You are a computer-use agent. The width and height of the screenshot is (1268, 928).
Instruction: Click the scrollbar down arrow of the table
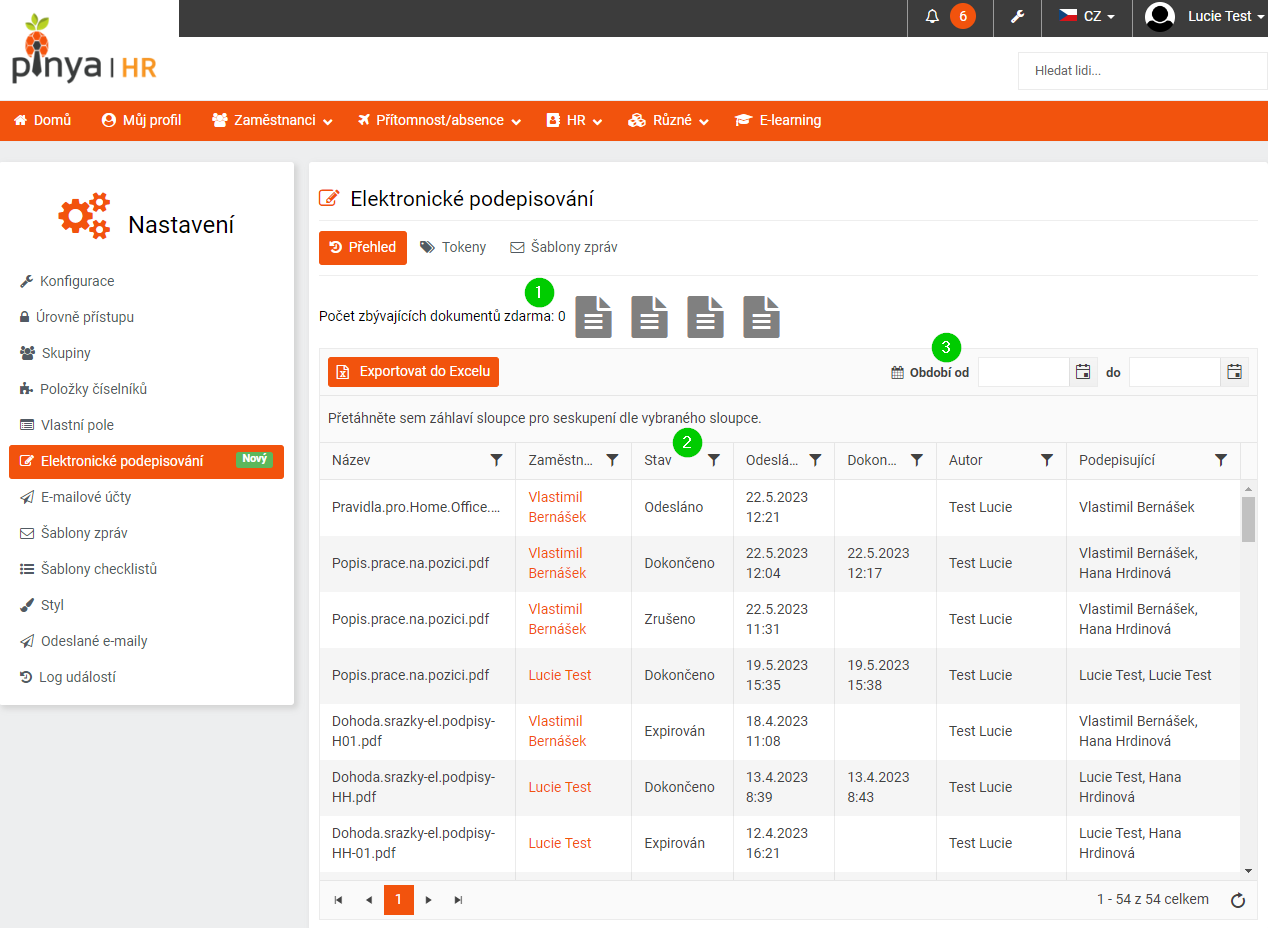(x=1248, y=871)
